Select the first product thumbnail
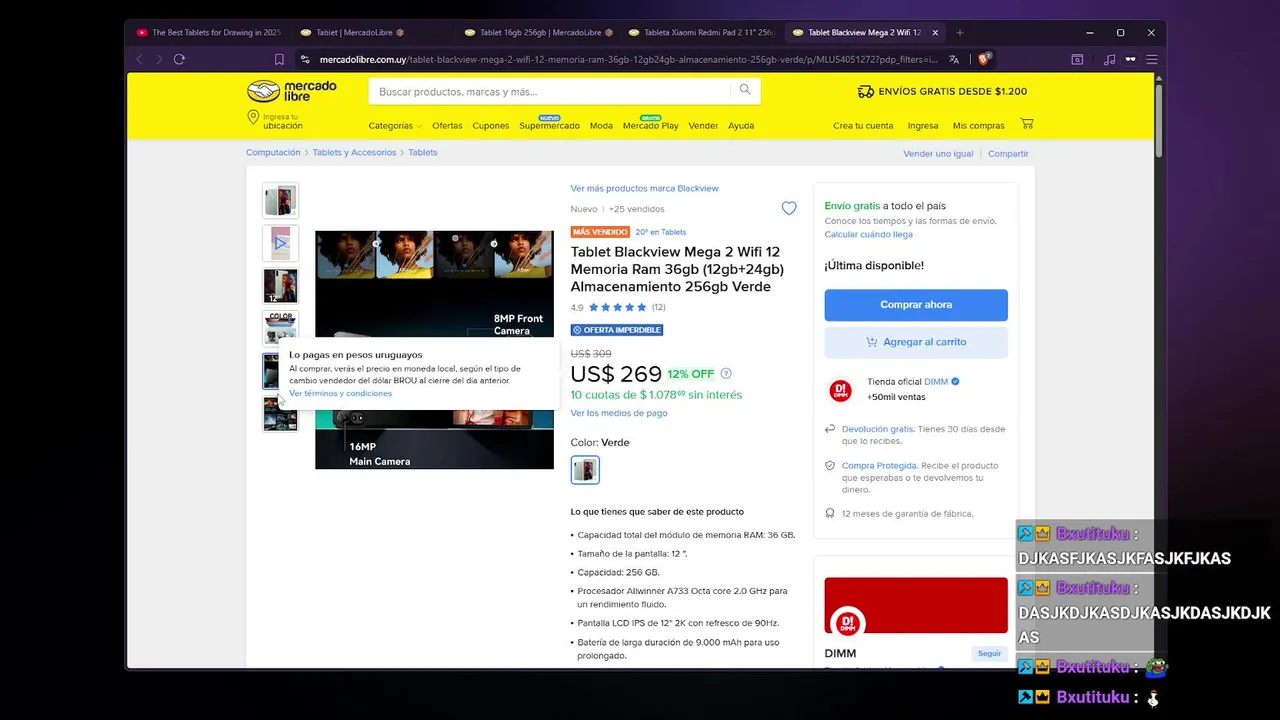The height and width of the screenshot is (720, 1280). pyautogui.click(x=280, y=200)
